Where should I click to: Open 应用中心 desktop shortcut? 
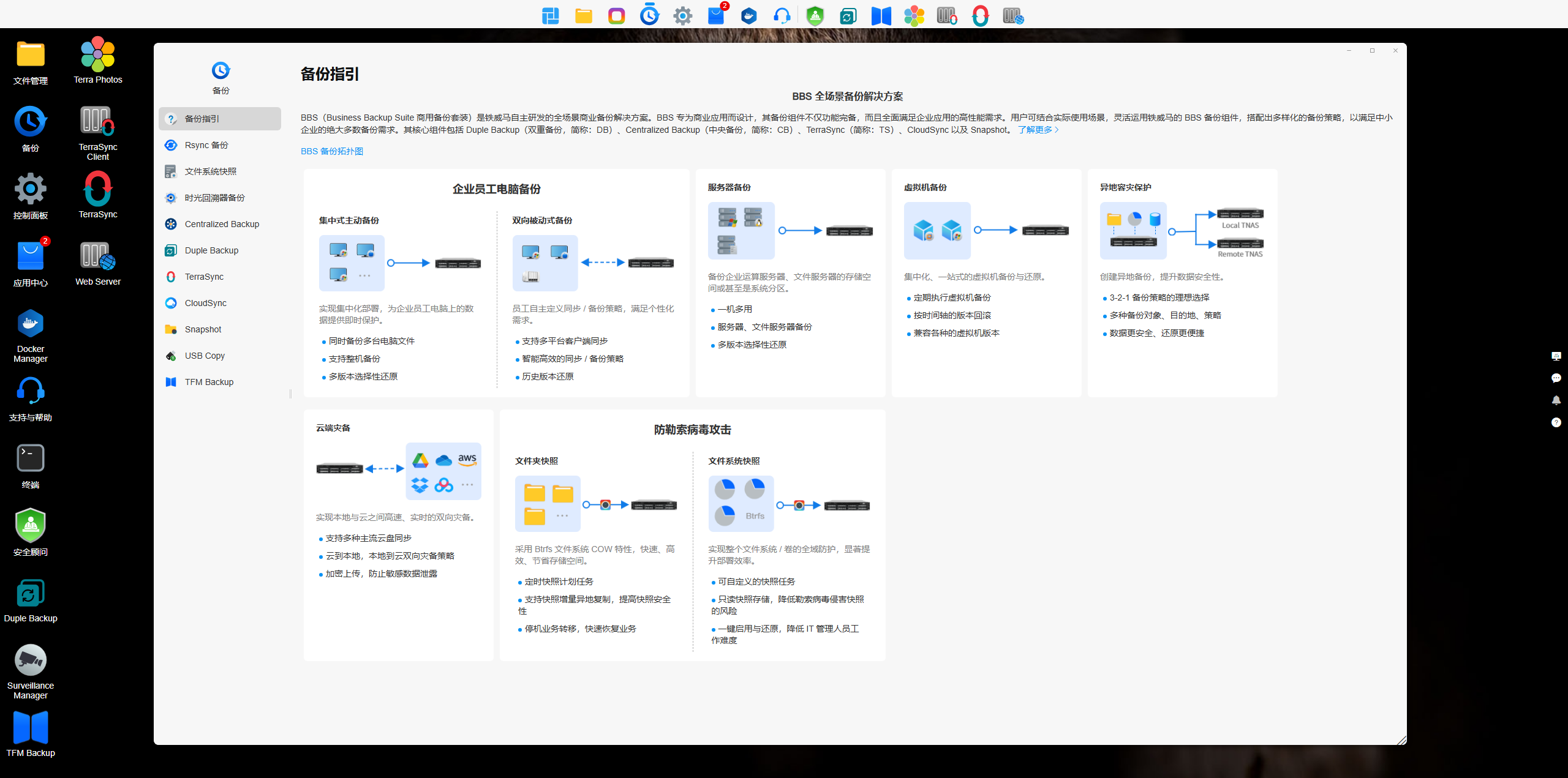click(x=31, y=262)
